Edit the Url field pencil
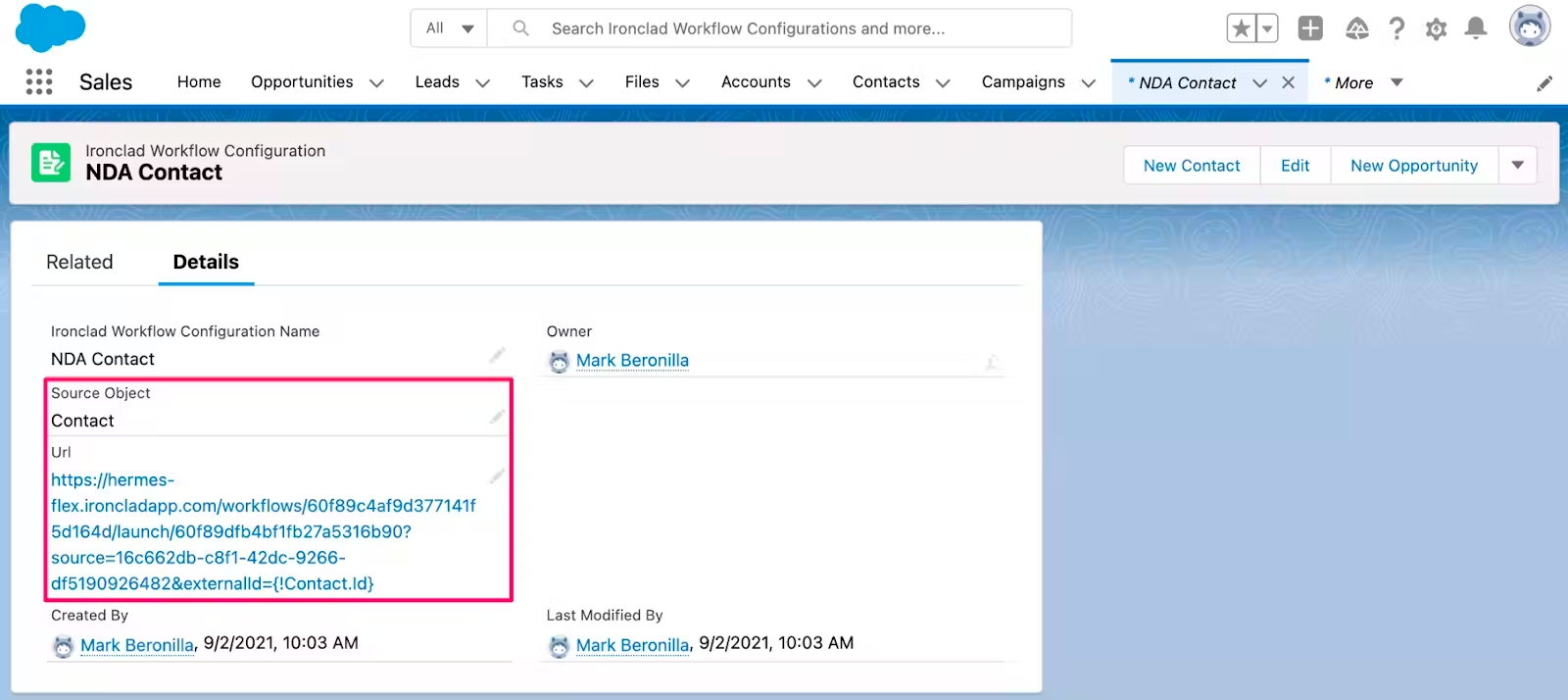 coord(497,475)
